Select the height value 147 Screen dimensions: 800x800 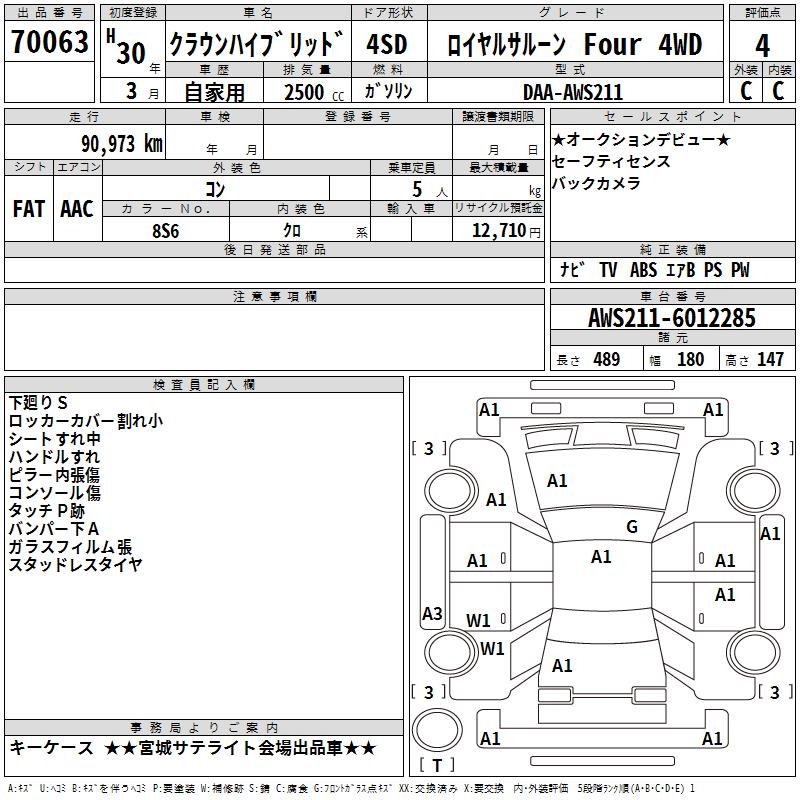pyautogui.click(x=770, y=359)
